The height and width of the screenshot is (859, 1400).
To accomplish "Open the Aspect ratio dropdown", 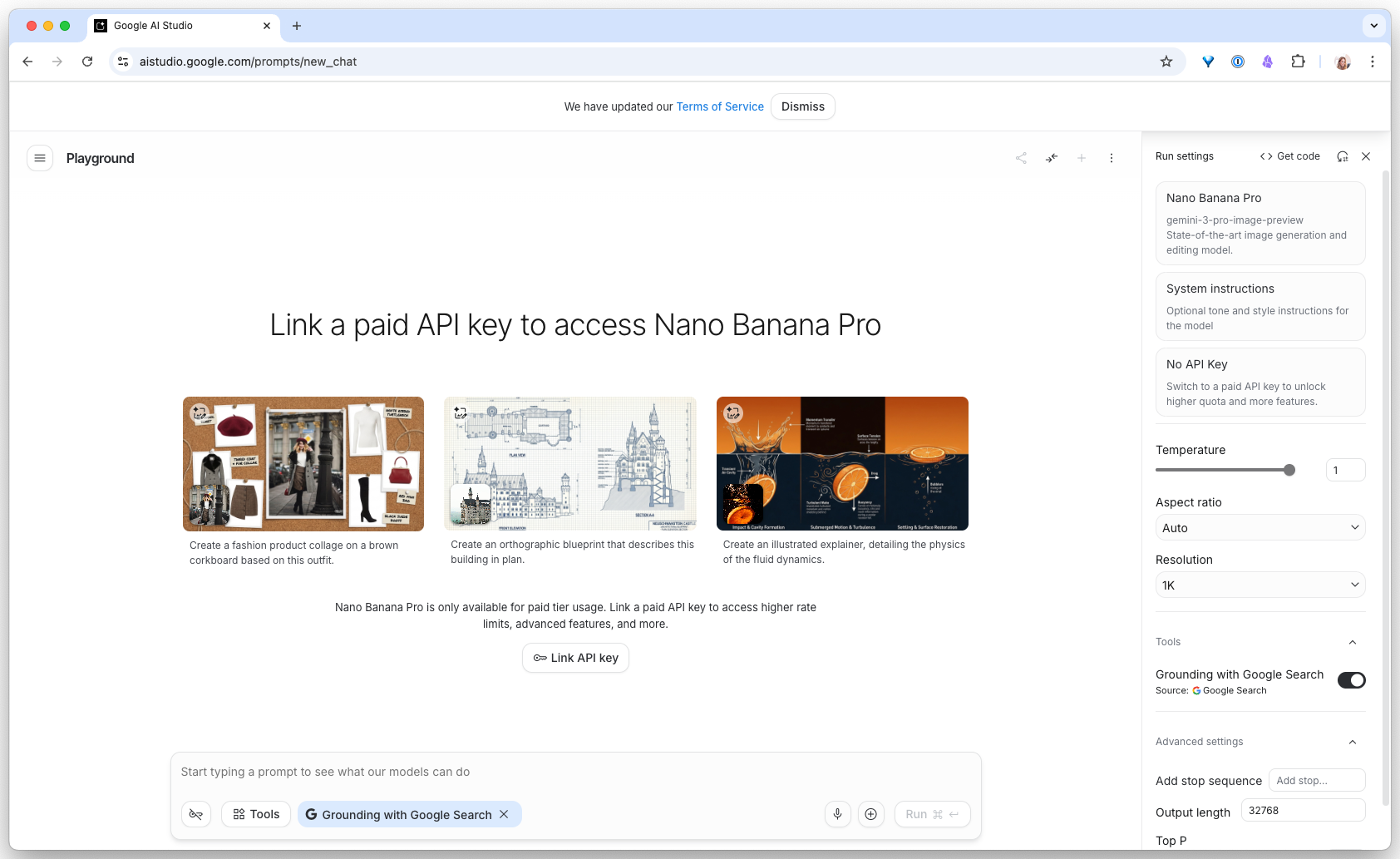I will 1260,528.
